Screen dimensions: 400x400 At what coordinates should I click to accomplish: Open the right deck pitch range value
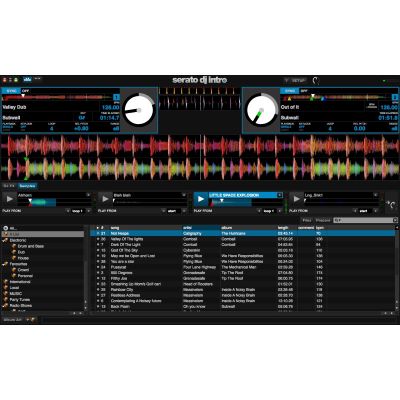(x=394, y=128)
